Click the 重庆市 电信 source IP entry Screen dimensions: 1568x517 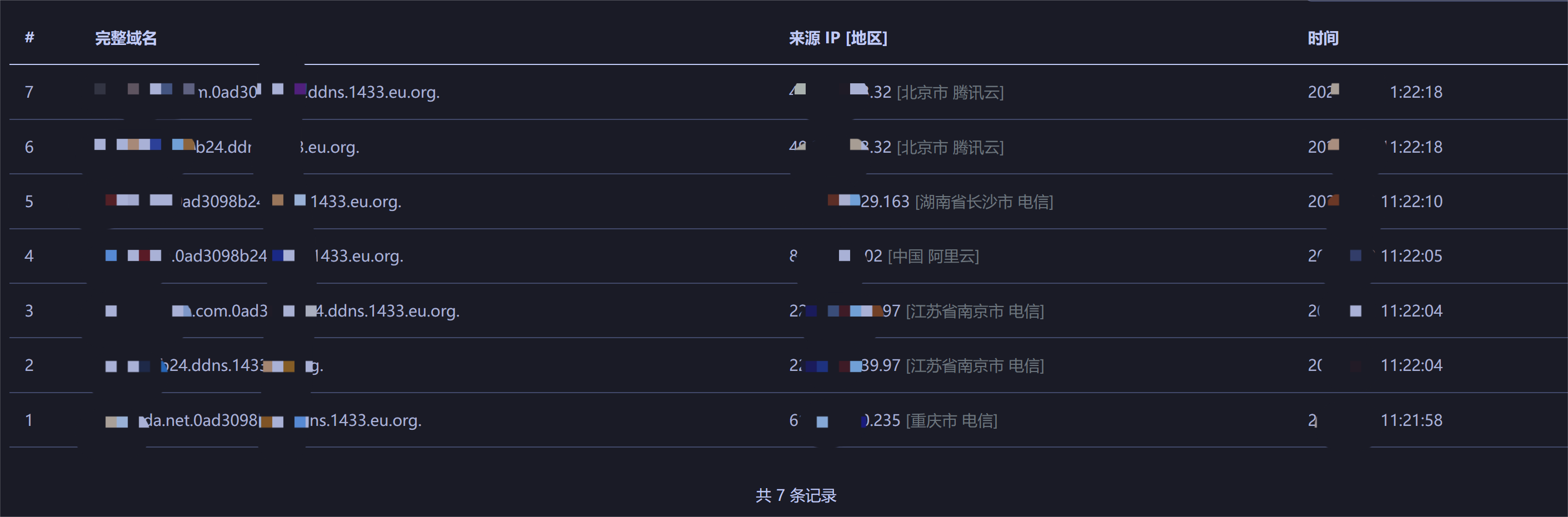click(893, 420)
